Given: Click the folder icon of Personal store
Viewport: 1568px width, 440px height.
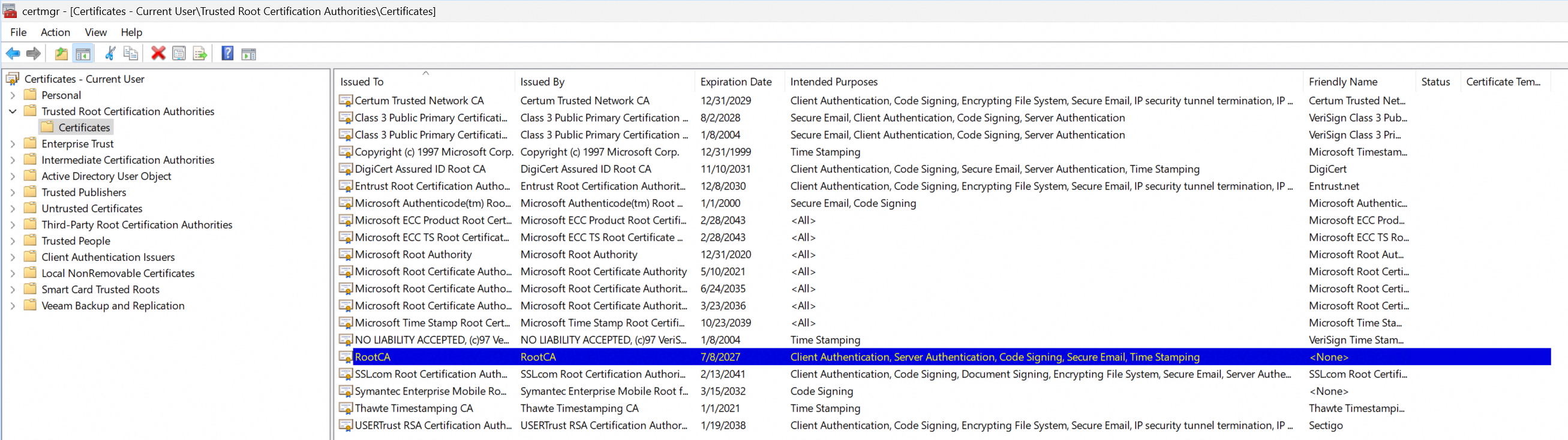Looking at the screenshot, I should click(30, 94).
